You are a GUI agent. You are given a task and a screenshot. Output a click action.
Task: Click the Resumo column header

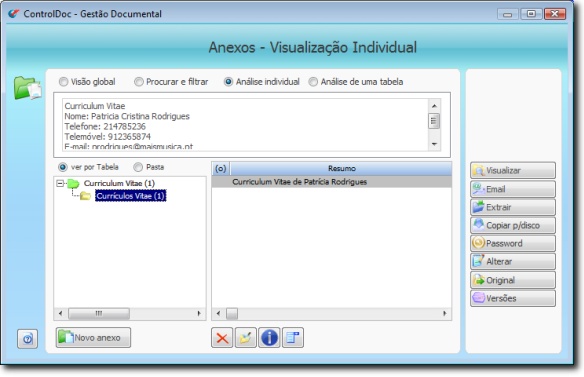pyautogui.click(x=341, y=168)
